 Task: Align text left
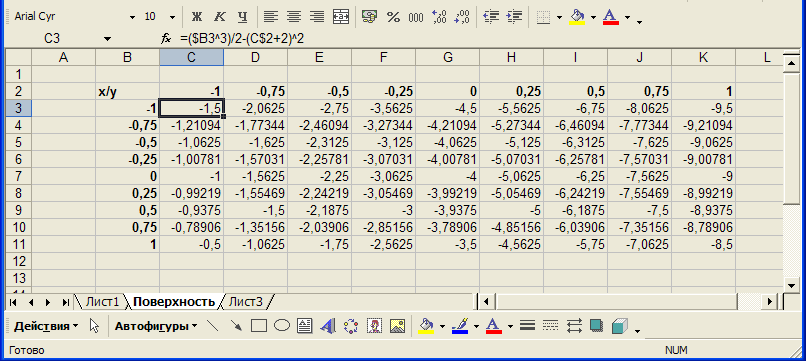coord(271,17)
